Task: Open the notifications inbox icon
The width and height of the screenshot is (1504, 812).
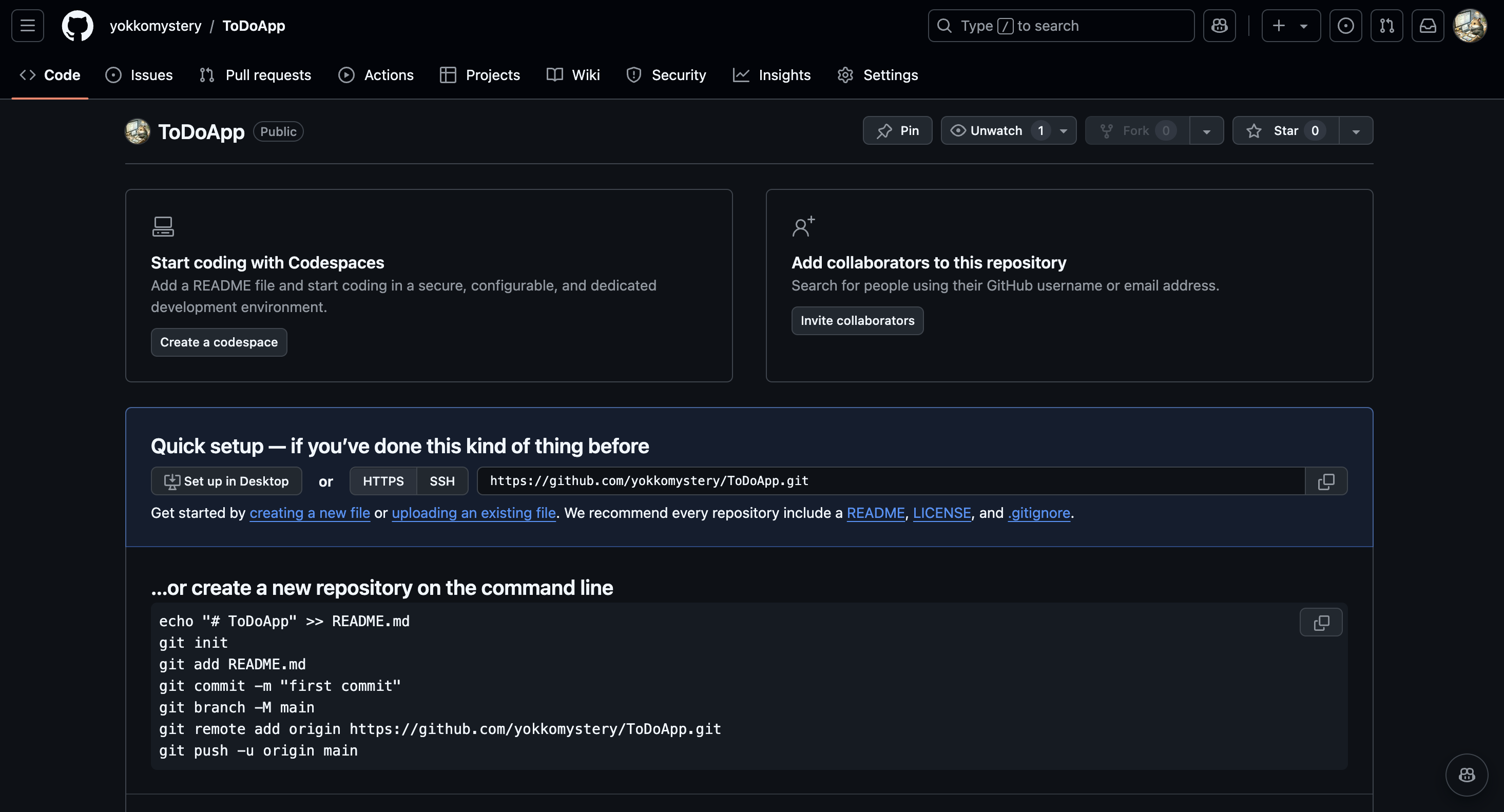Action: [x=1428, y=26]
